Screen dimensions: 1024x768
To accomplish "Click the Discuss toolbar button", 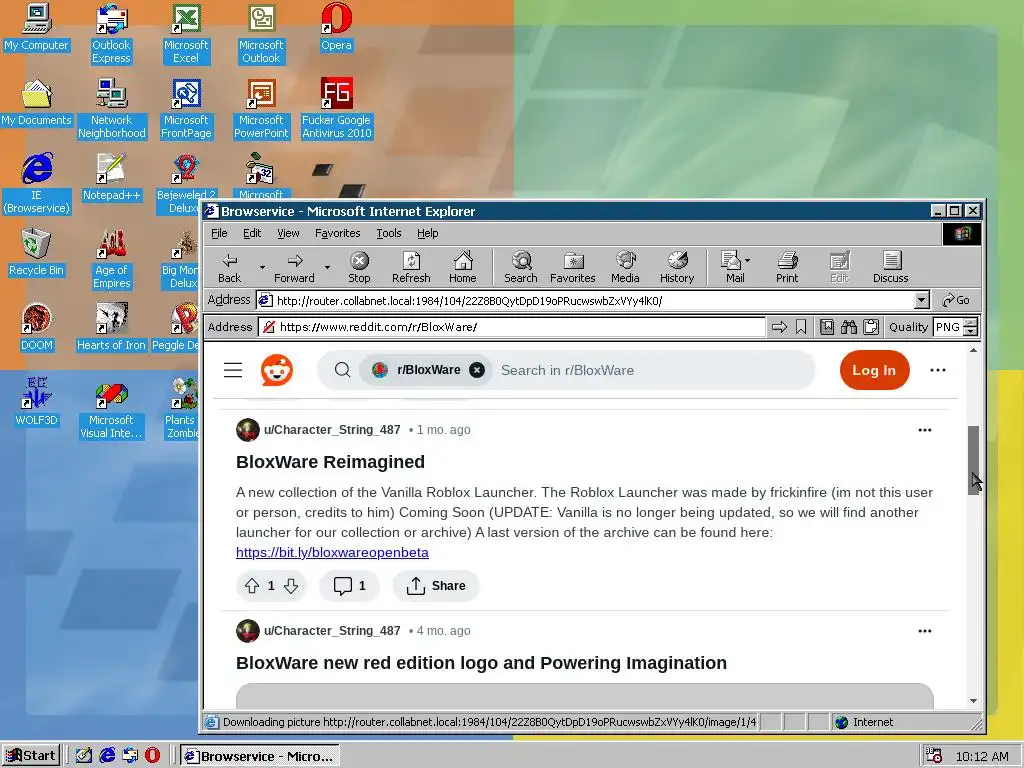I will [890, 268].
